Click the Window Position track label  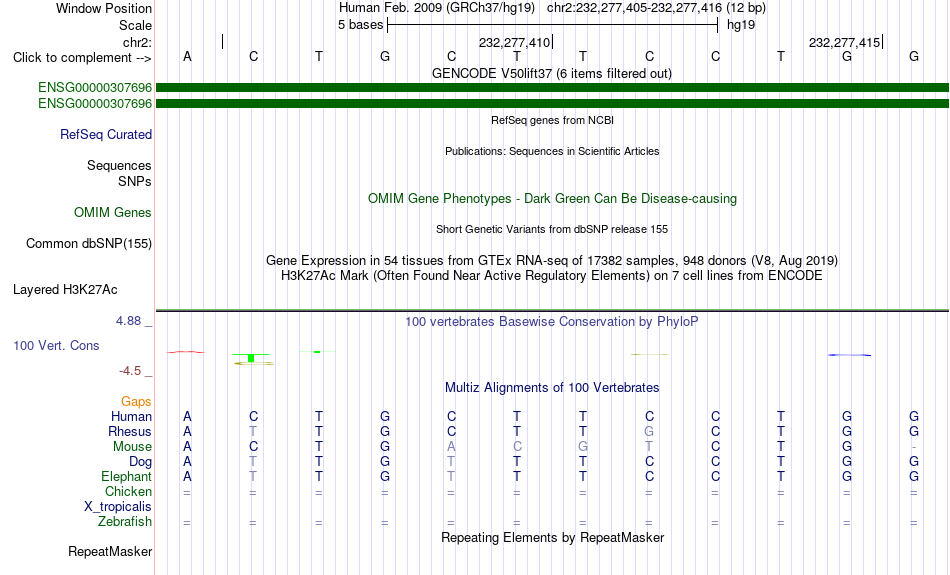104,8
